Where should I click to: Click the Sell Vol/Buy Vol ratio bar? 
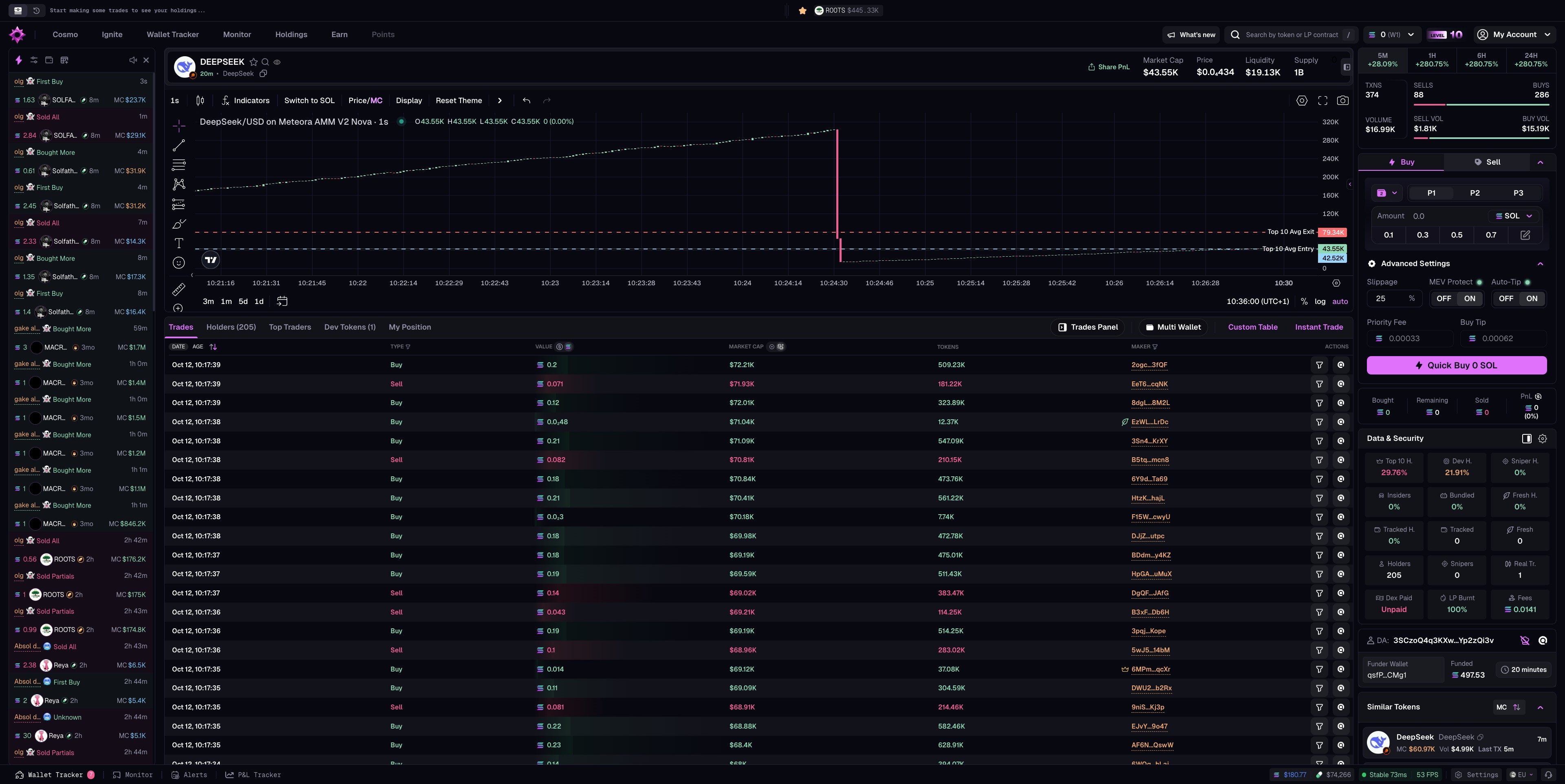pos(1481,139)
